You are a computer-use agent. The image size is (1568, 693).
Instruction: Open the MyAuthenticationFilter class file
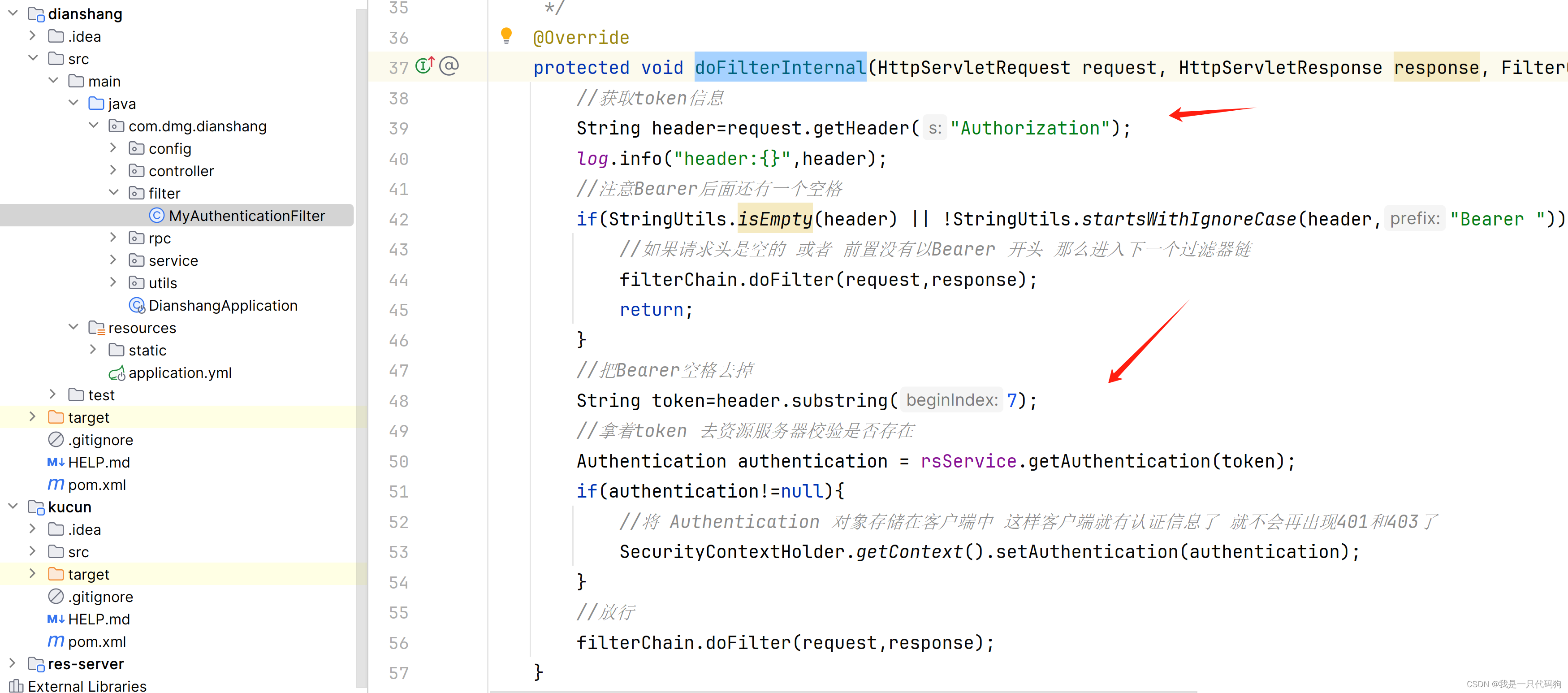tap(246, 216)
